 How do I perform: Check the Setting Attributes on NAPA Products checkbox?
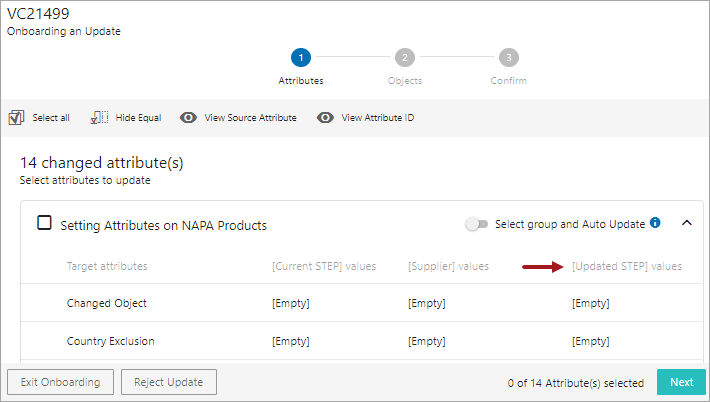point(44,223)
